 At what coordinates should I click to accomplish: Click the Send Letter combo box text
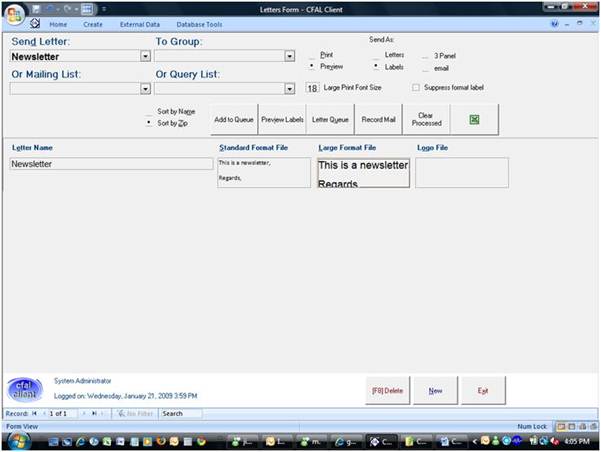75,56
